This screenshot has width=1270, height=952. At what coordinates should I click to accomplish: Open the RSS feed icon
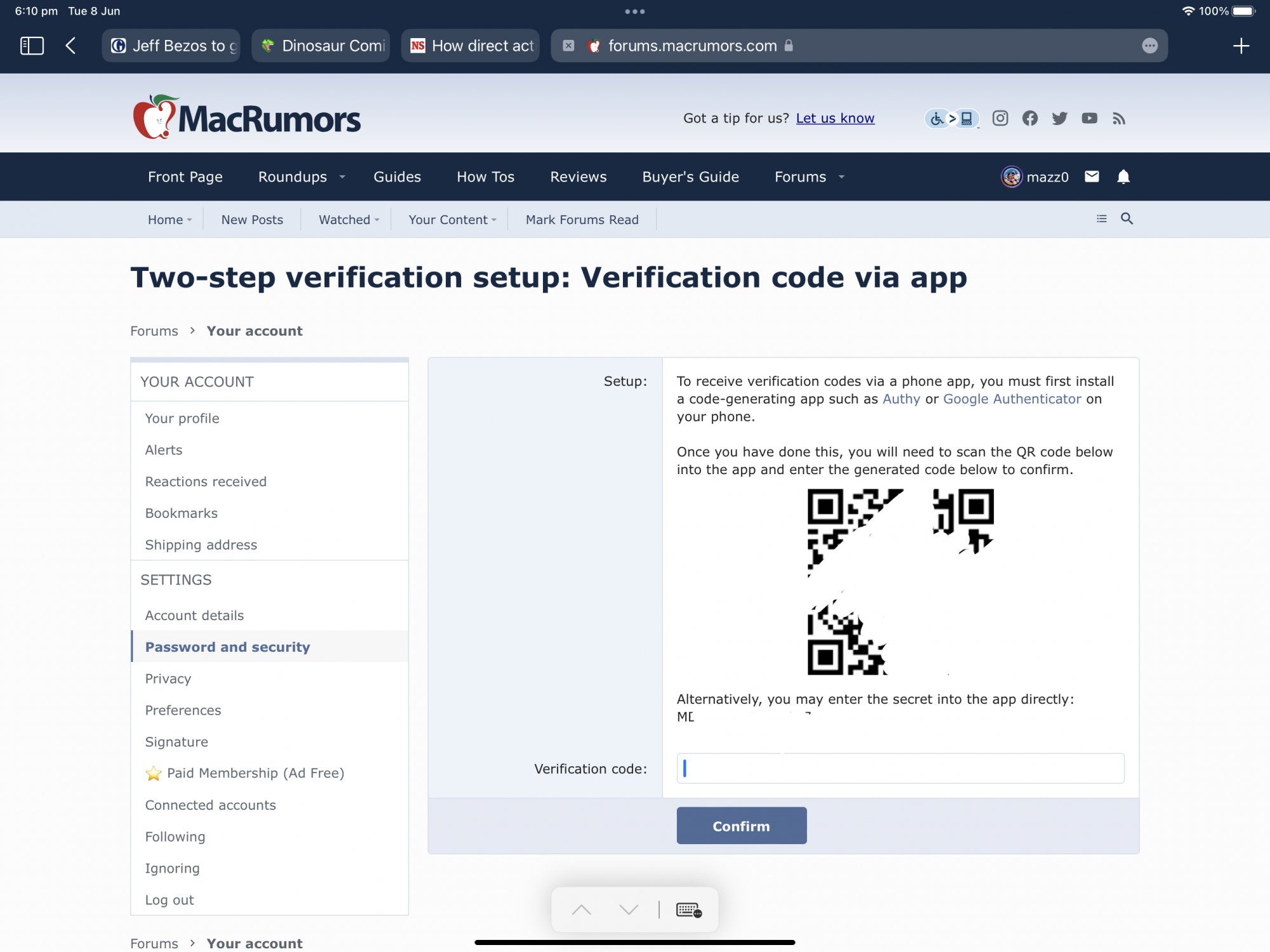pos(1119,118)
